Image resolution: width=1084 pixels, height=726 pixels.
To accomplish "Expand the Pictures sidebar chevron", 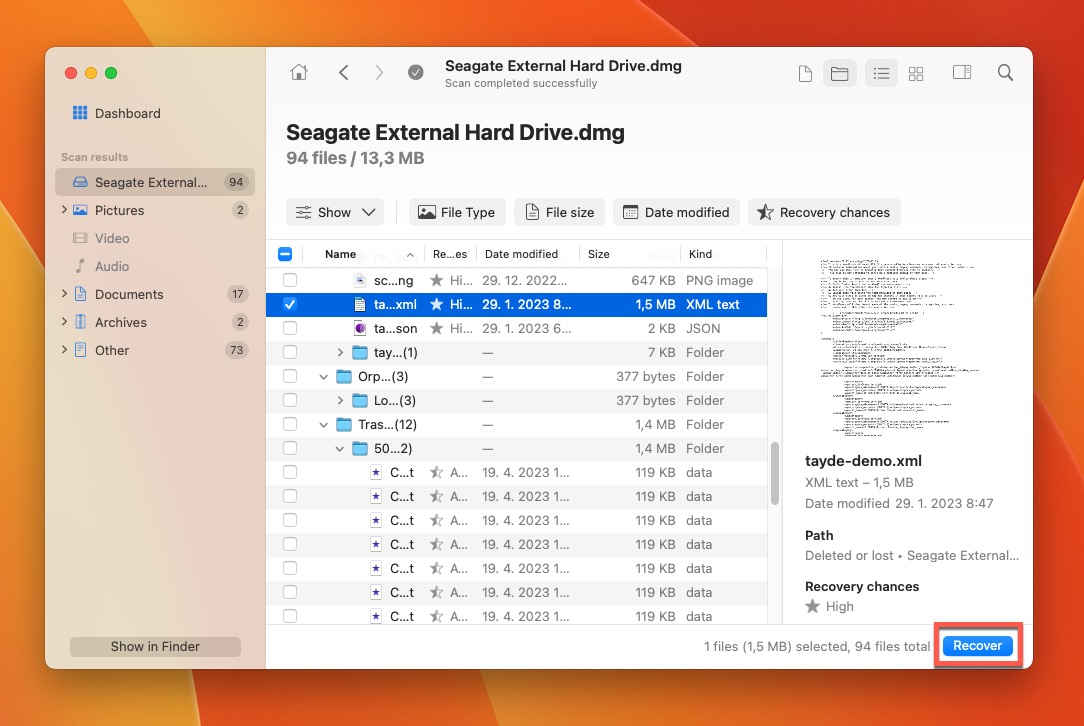I will (64, 210).
